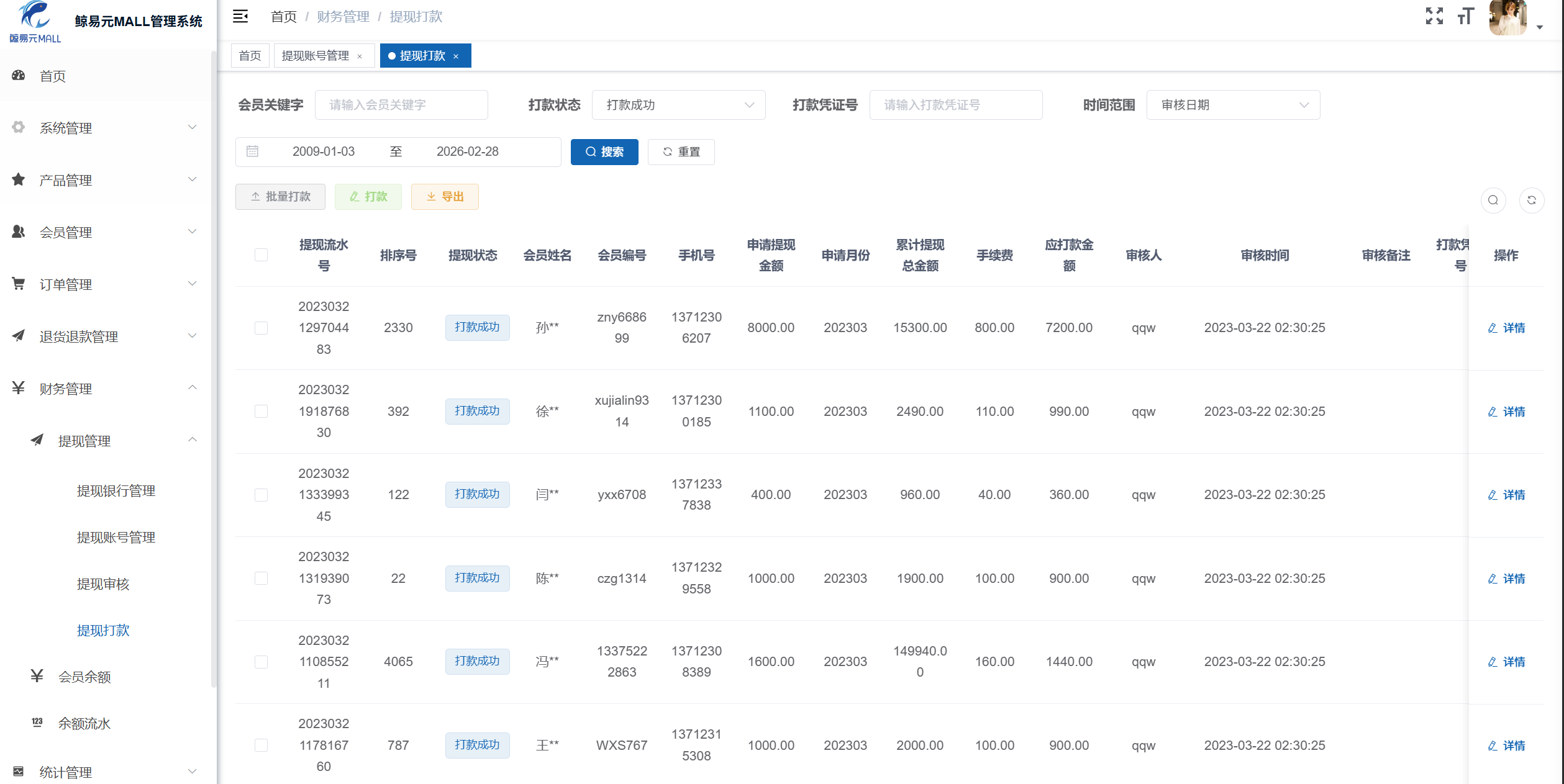Click the 导出 export button
Screen dimensions: 1564x784
point(445,197)
